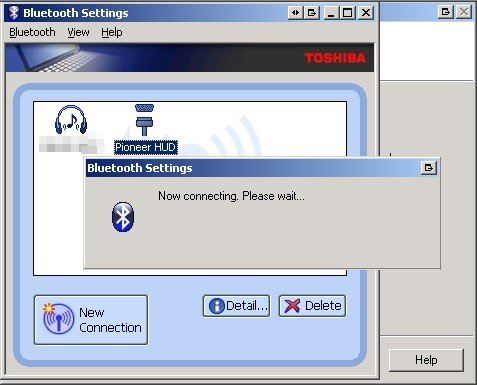Screen dimensions: 477x385
Task: Click the dock icon on the right side panel
Action: (x=446, y=12)
